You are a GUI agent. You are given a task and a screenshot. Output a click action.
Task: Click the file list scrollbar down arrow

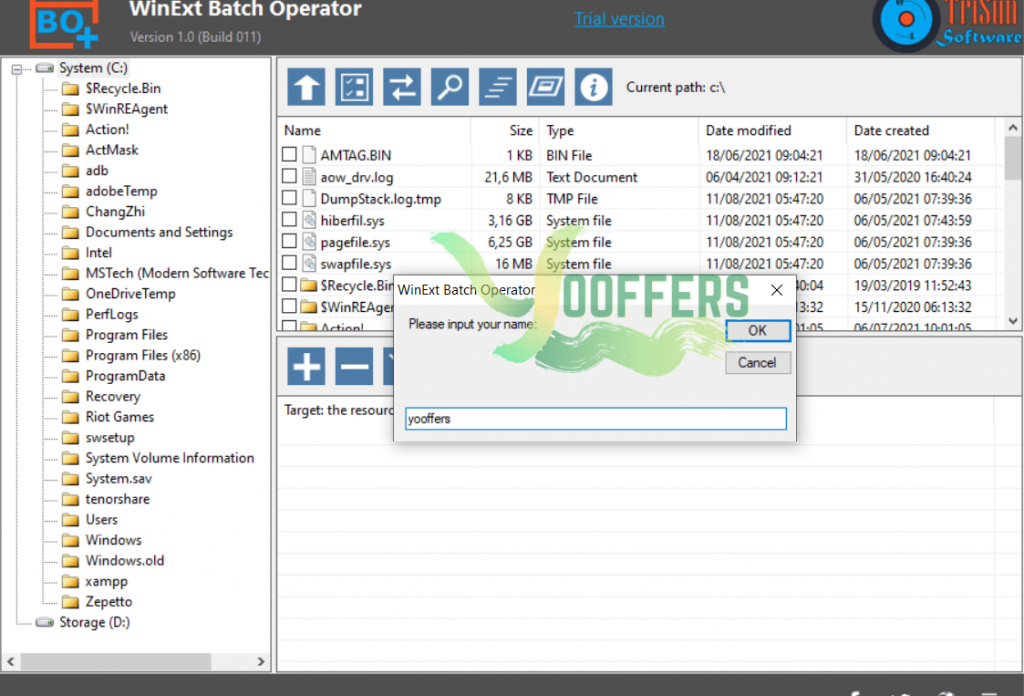pos(1013,321)
